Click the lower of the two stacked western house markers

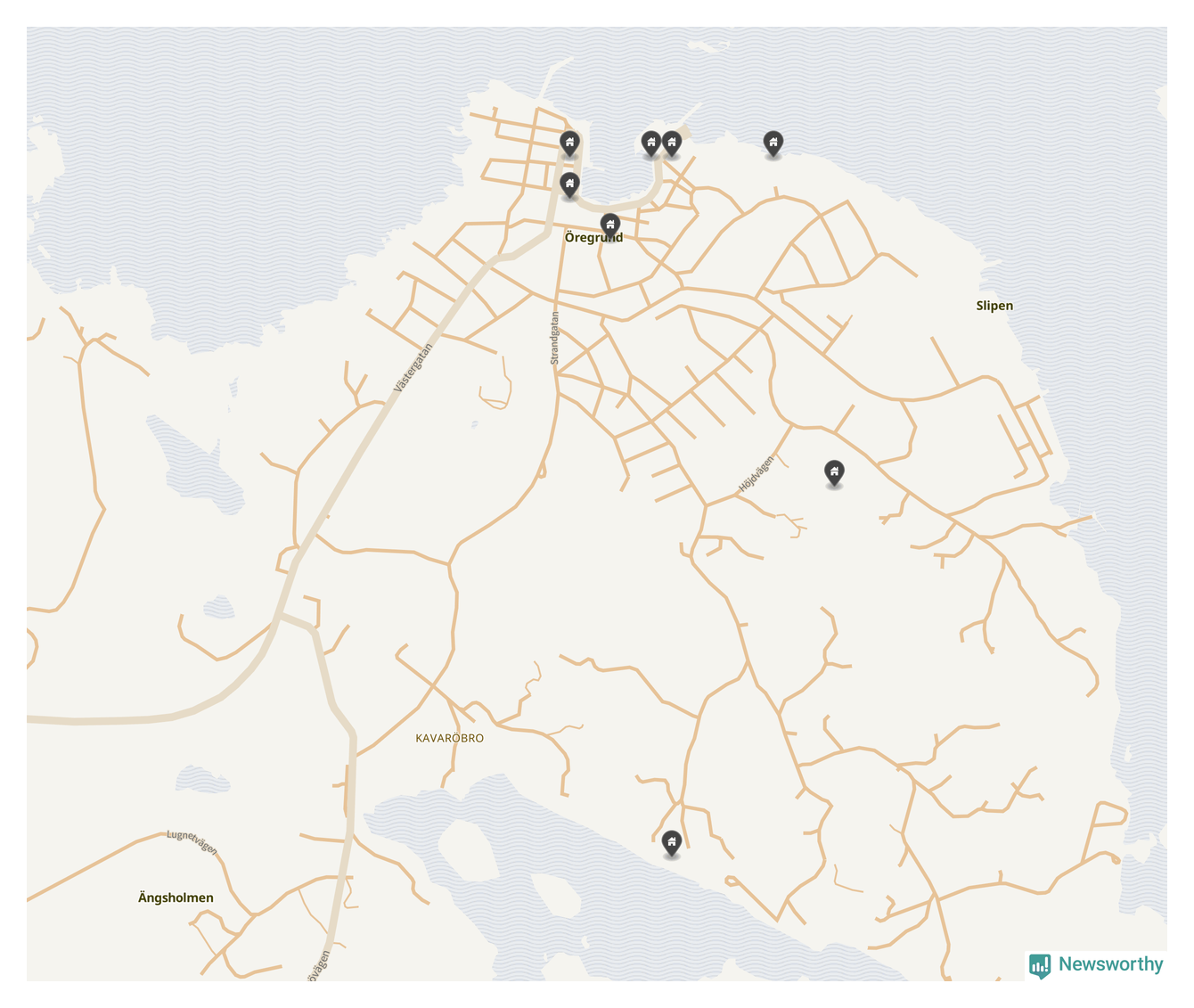click(569, 184)
